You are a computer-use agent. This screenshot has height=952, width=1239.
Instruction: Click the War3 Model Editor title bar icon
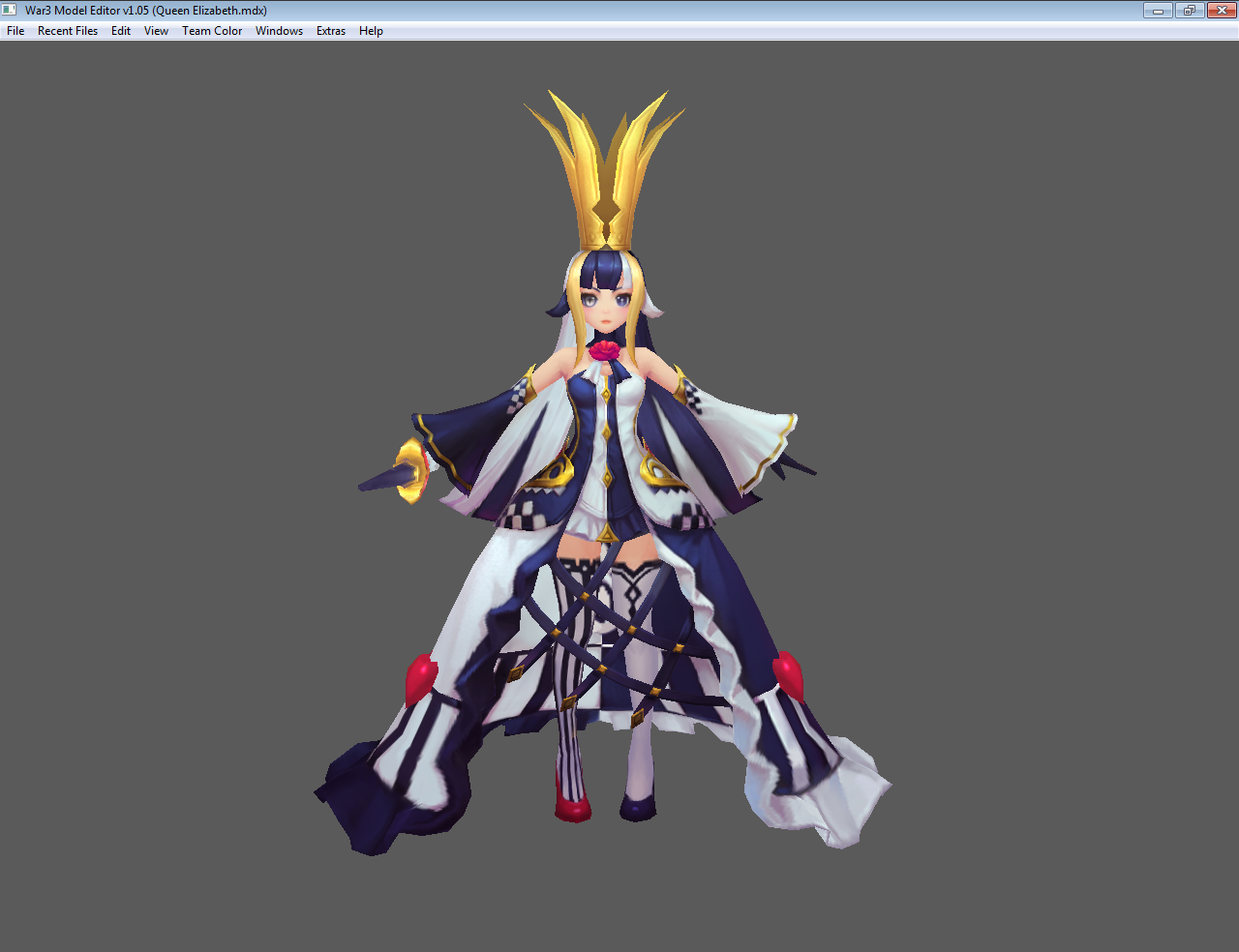[x=11, y=11]
